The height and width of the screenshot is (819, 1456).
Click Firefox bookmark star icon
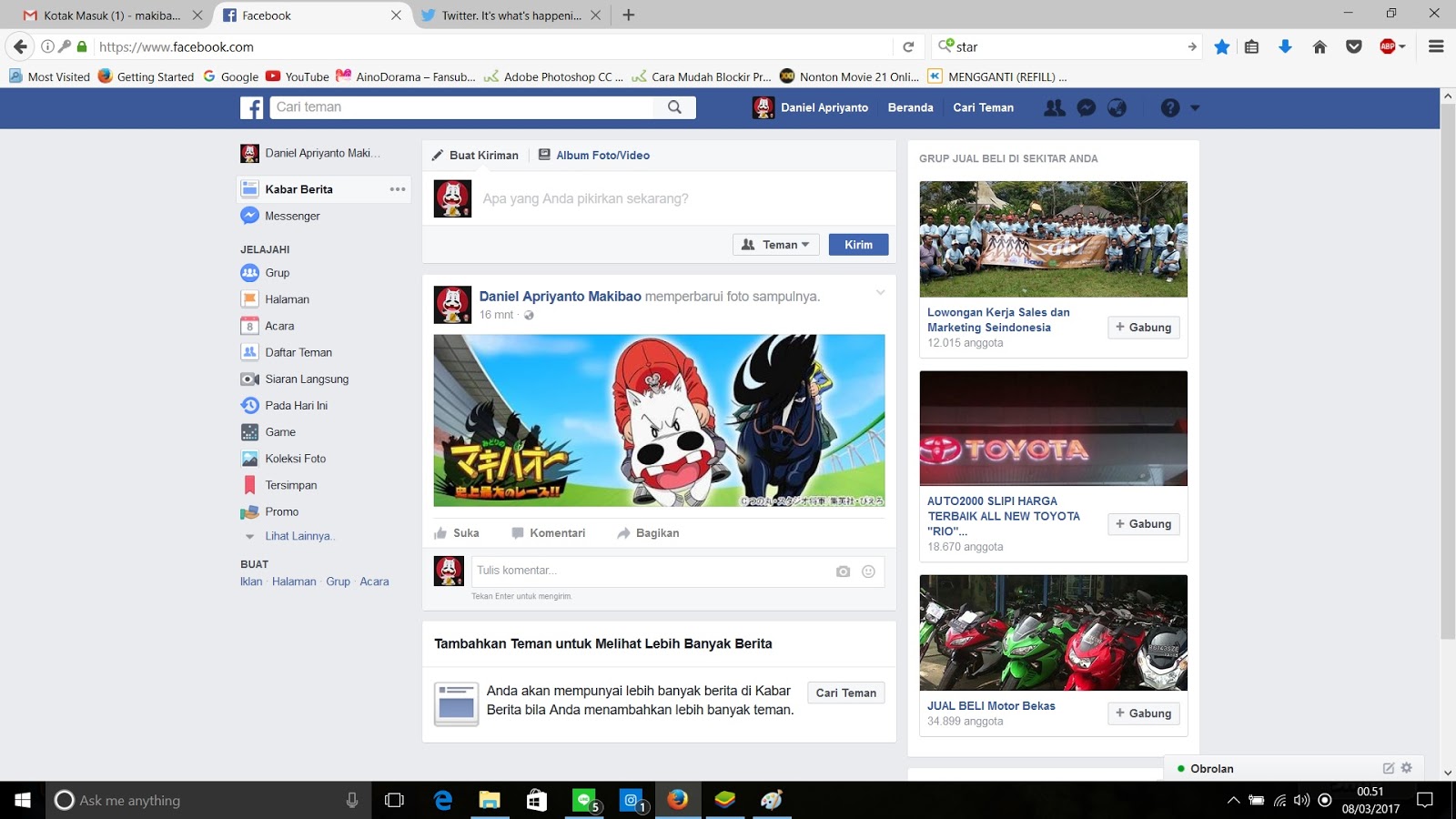(1222, 46)
